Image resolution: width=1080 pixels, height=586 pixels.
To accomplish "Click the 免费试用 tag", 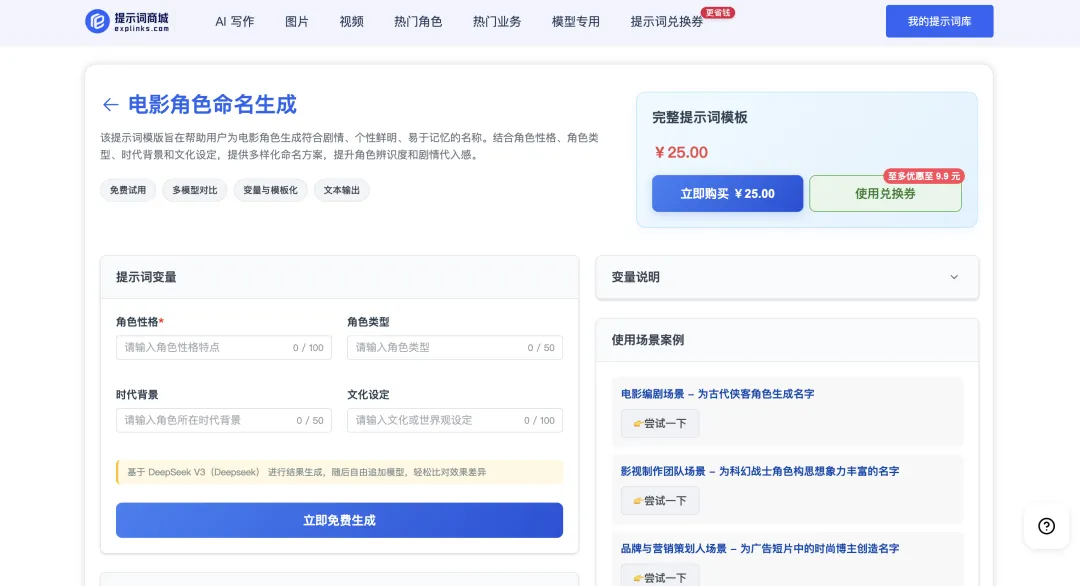I will (128, 190).
